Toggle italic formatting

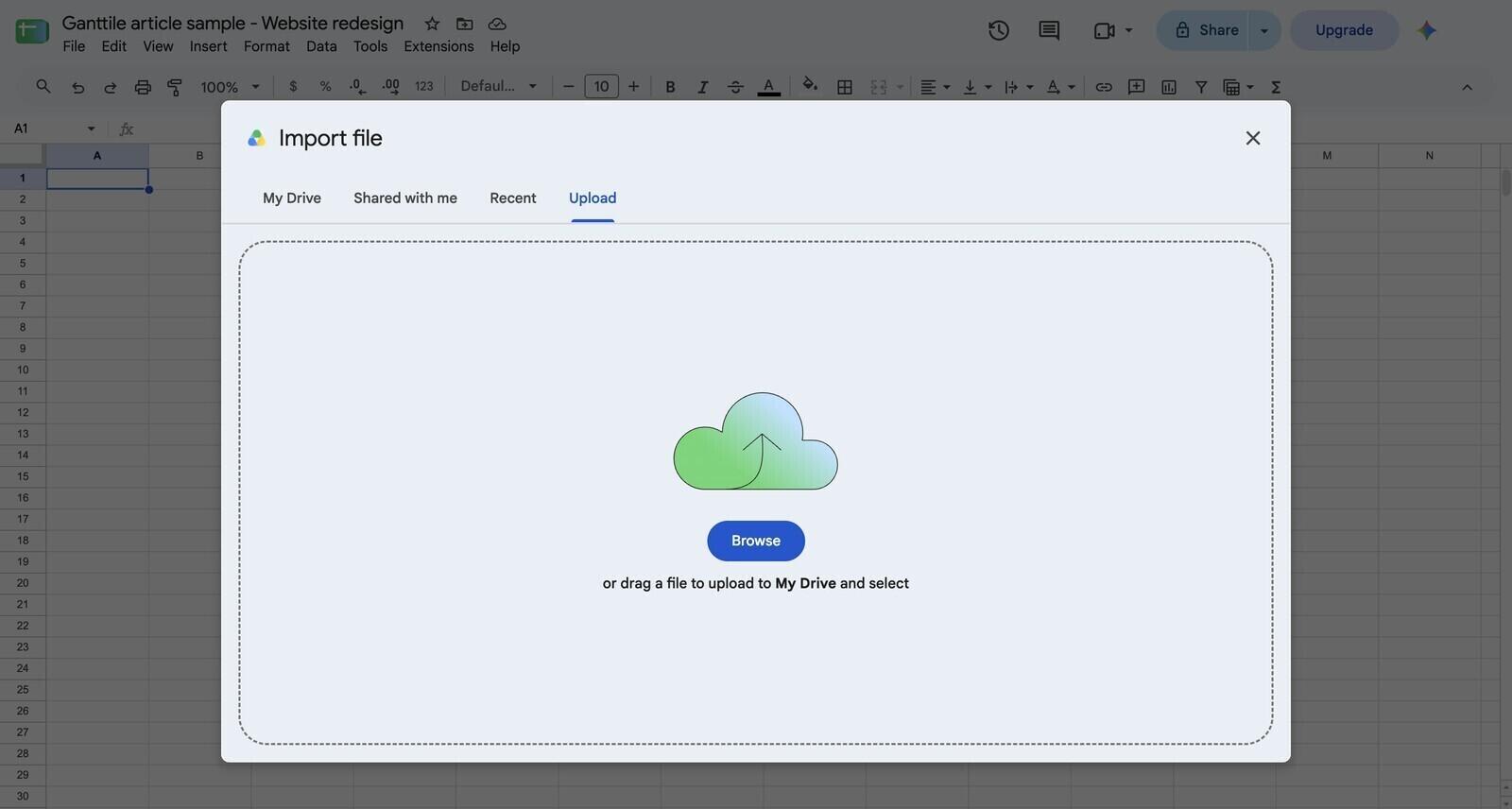(702, 87)
